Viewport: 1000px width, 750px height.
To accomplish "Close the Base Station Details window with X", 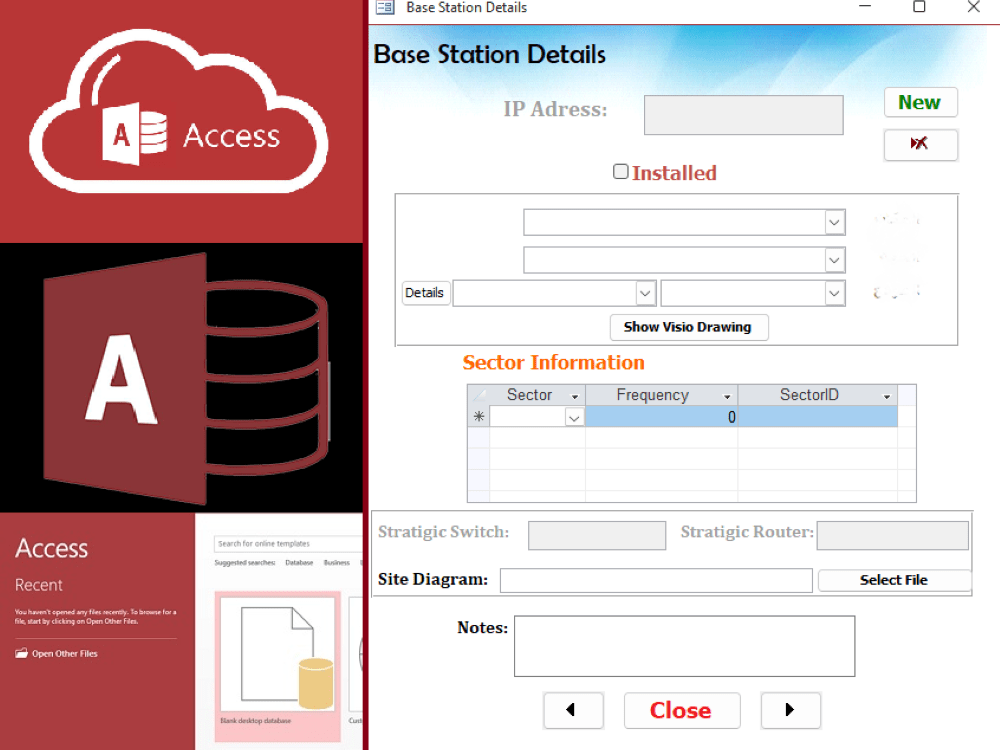I will [973, 6].
